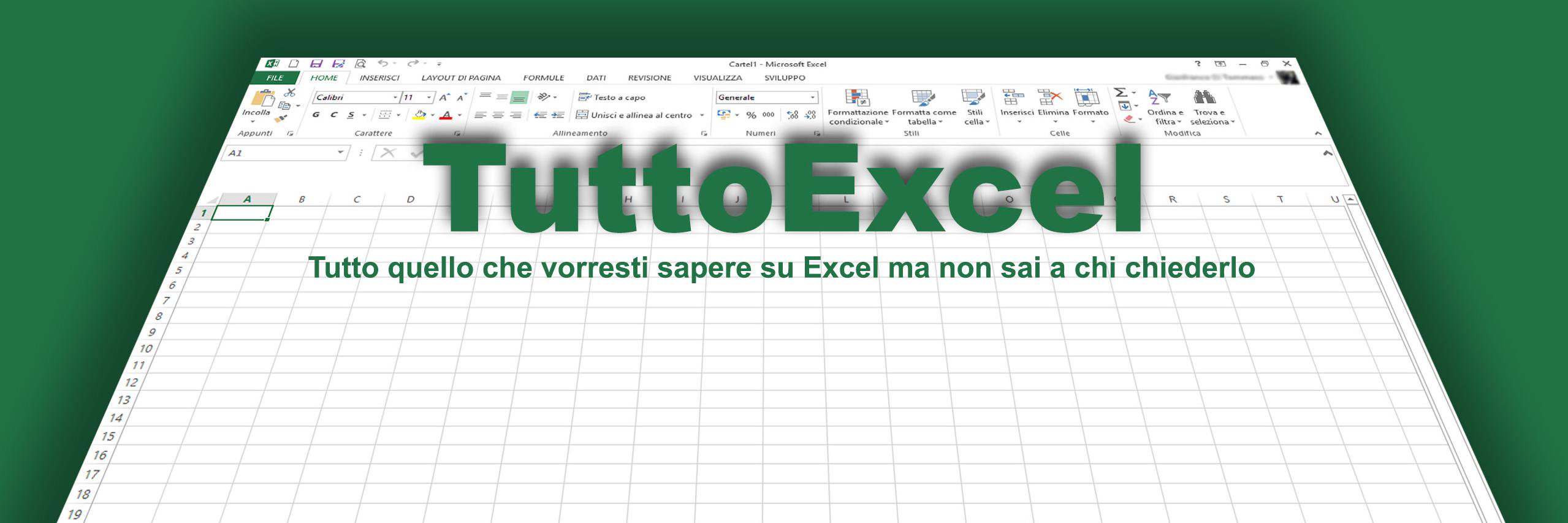Click the Cut scissors icon
Viewport: 1568px width, 523px height.
(x=290, y=93)
